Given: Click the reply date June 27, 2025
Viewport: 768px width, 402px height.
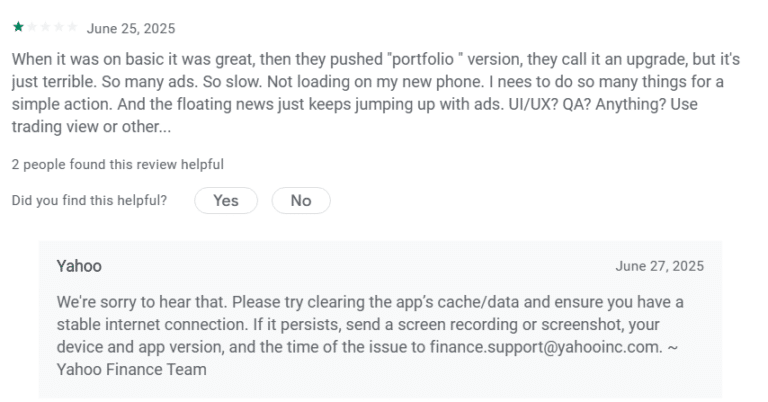Looking at the screenshot, I should point(660,266).
